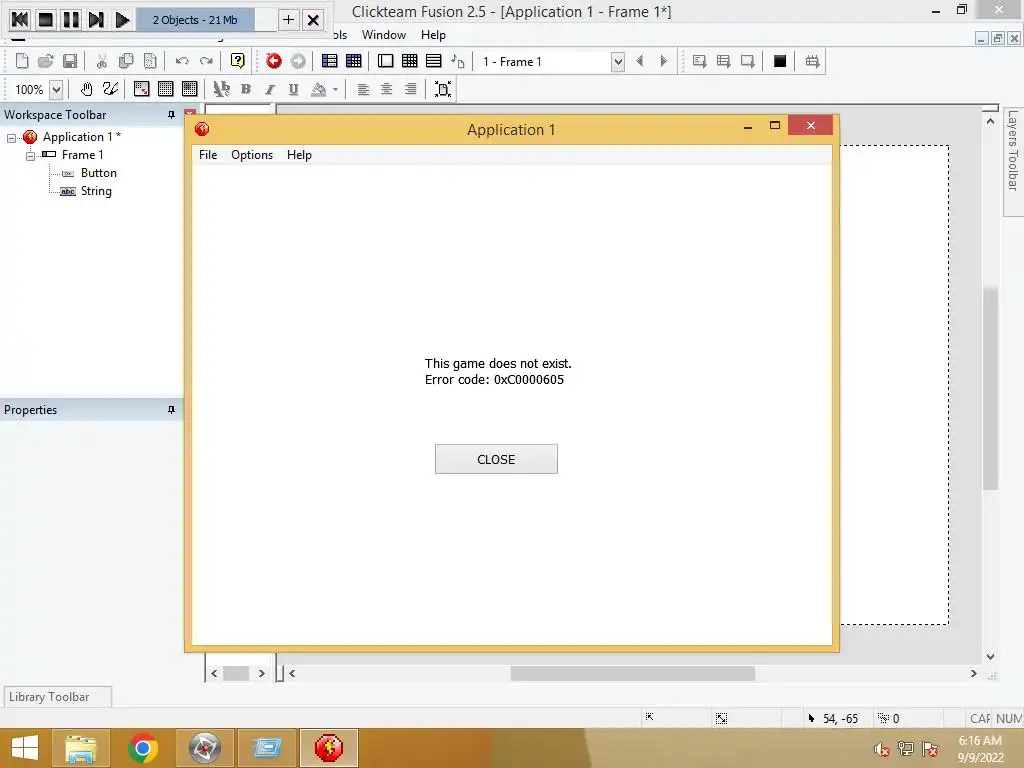Click the Build and Run icon

tap(812, 61)
